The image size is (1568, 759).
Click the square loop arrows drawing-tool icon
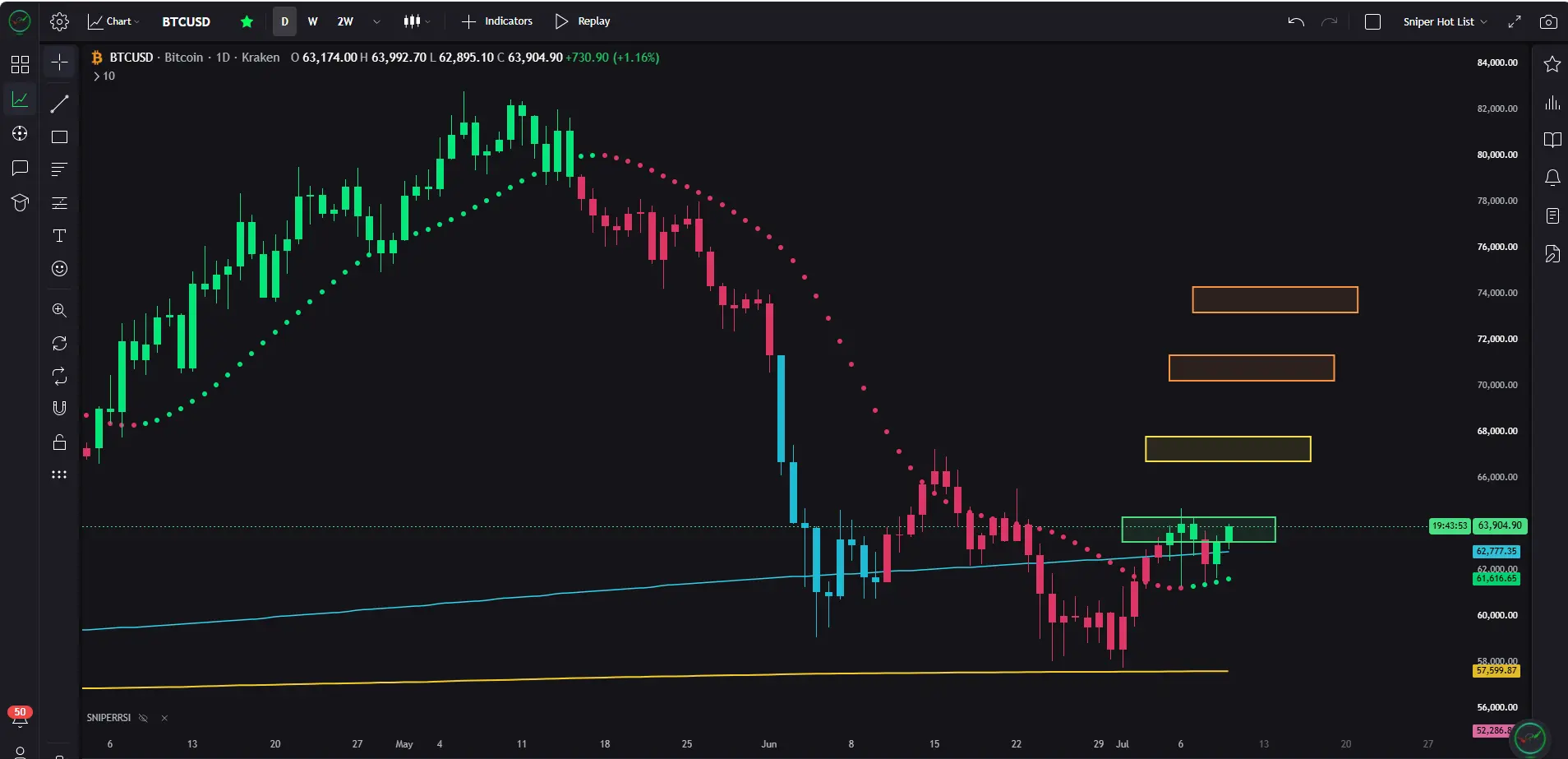click(59, 376)
